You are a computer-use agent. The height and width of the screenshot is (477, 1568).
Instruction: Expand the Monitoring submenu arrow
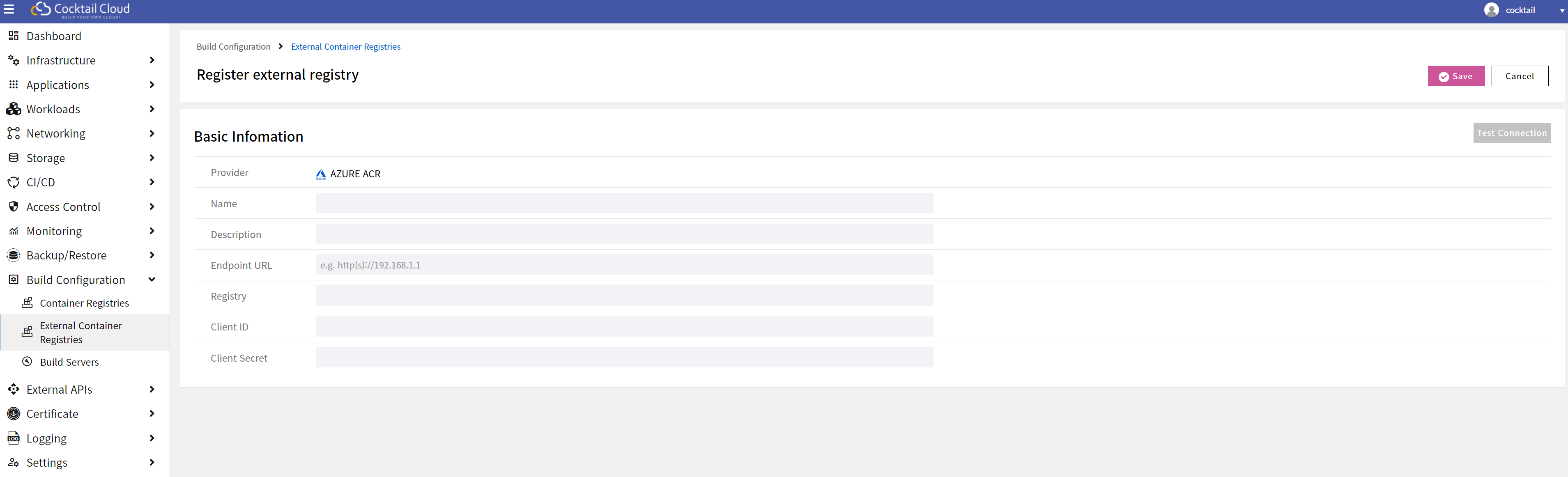point(152,231)
